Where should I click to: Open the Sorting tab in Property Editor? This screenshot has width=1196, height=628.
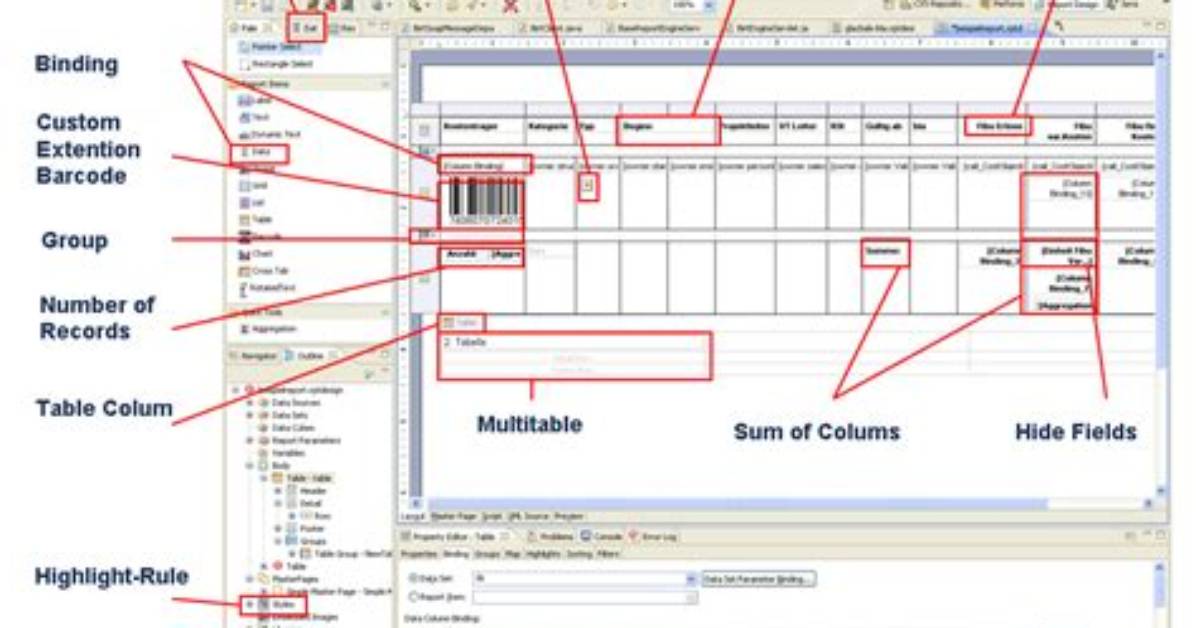point(580,555)
